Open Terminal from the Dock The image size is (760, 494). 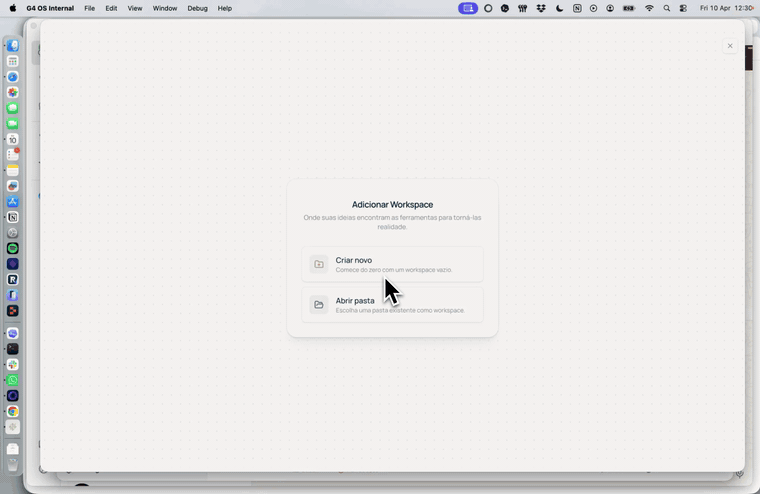(x=13, y=349)
